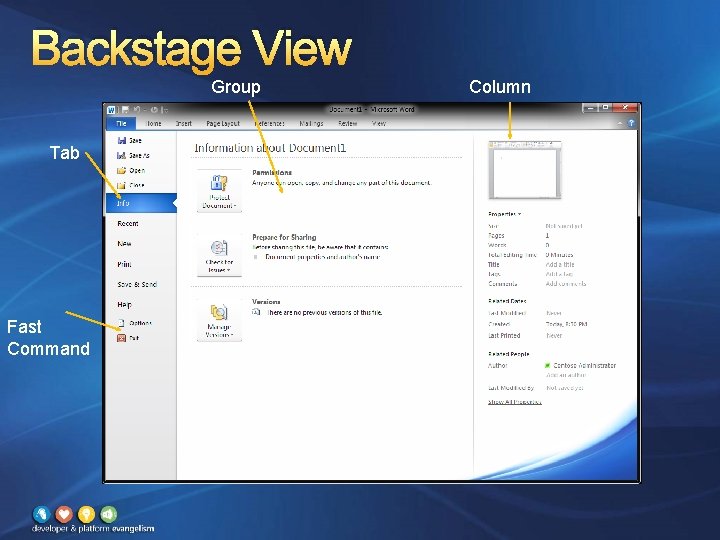Open the Check for Issues dropdown label
The height and width of the screenshot is (540, 720).
219,266
